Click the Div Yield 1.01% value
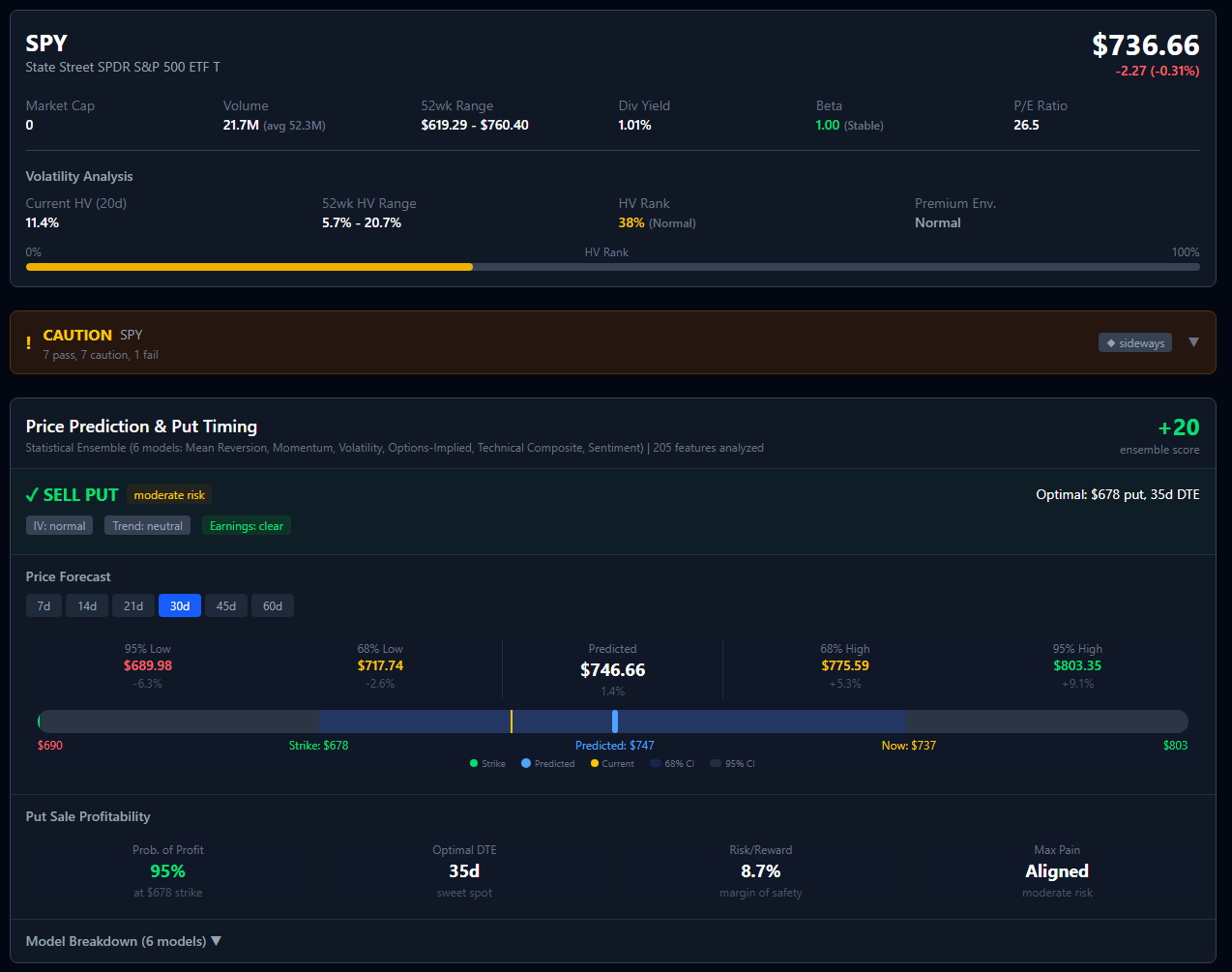Screen dimensions: 1232x972 point(634,125)
